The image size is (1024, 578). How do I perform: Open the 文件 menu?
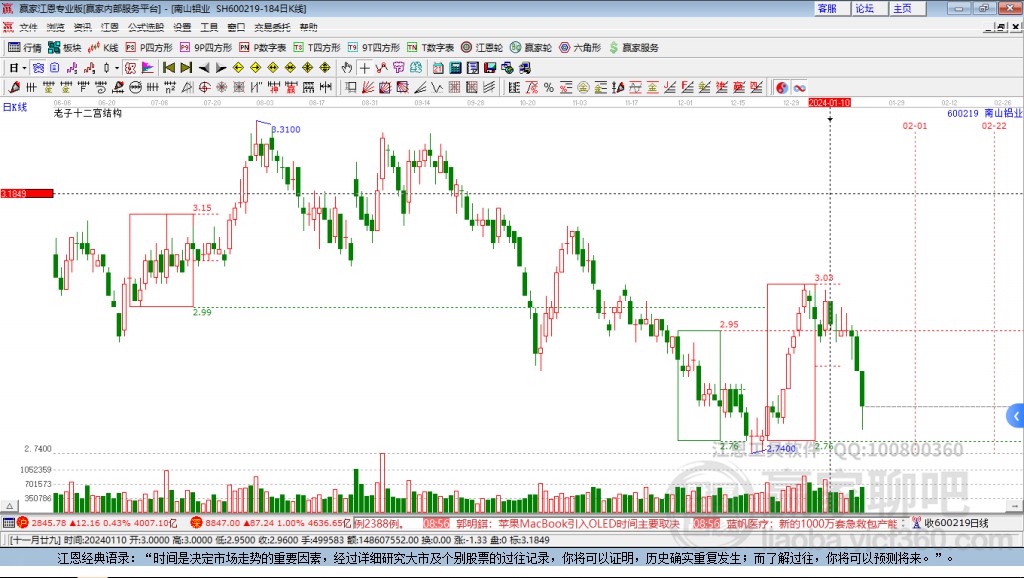(28, 27)
